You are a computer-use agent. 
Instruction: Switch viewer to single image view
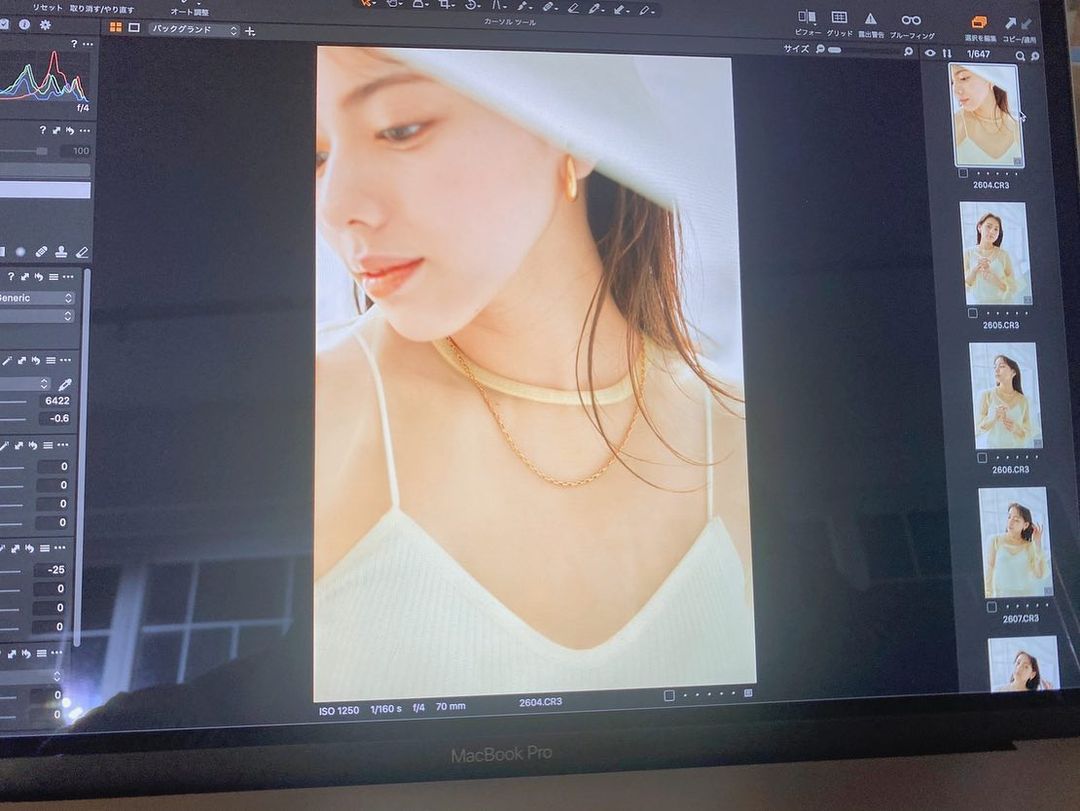[134, 28]
